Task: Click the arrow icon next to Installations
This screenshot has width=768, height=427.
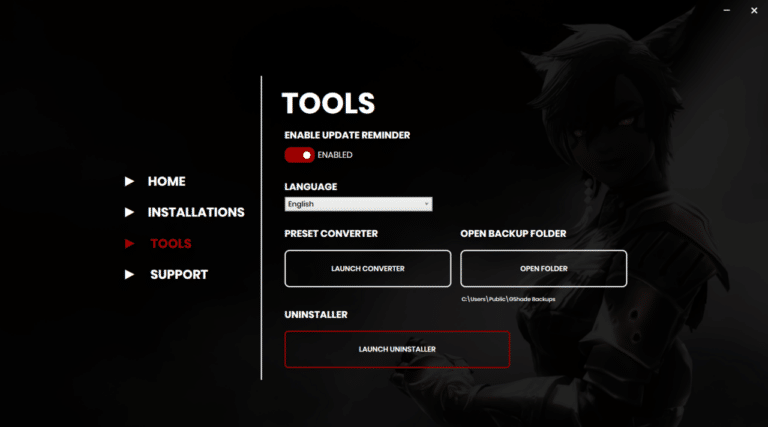Action: pyautogui.click(x=129, y=212)
